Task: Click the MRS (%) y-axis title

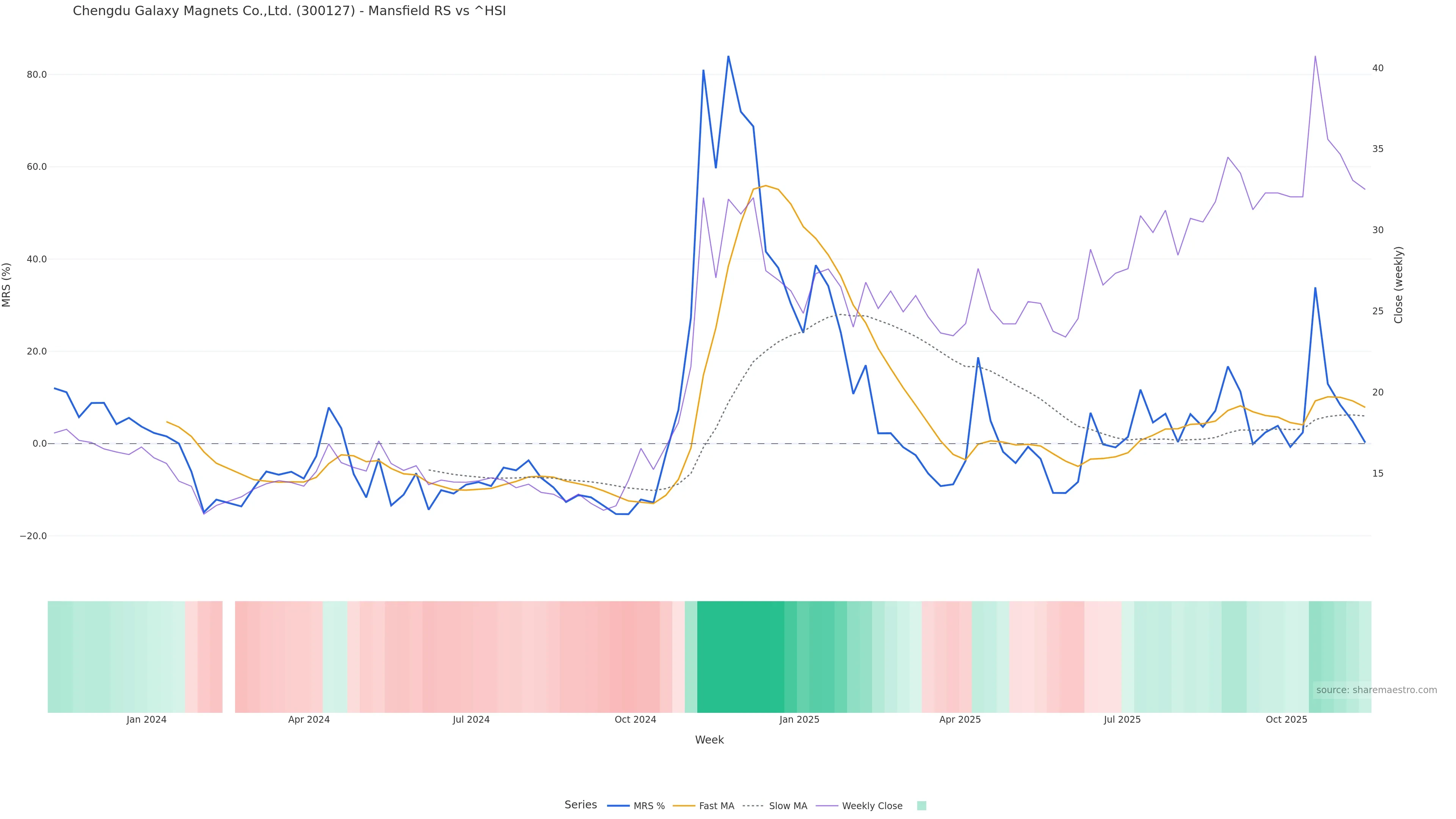Action: 7,285
